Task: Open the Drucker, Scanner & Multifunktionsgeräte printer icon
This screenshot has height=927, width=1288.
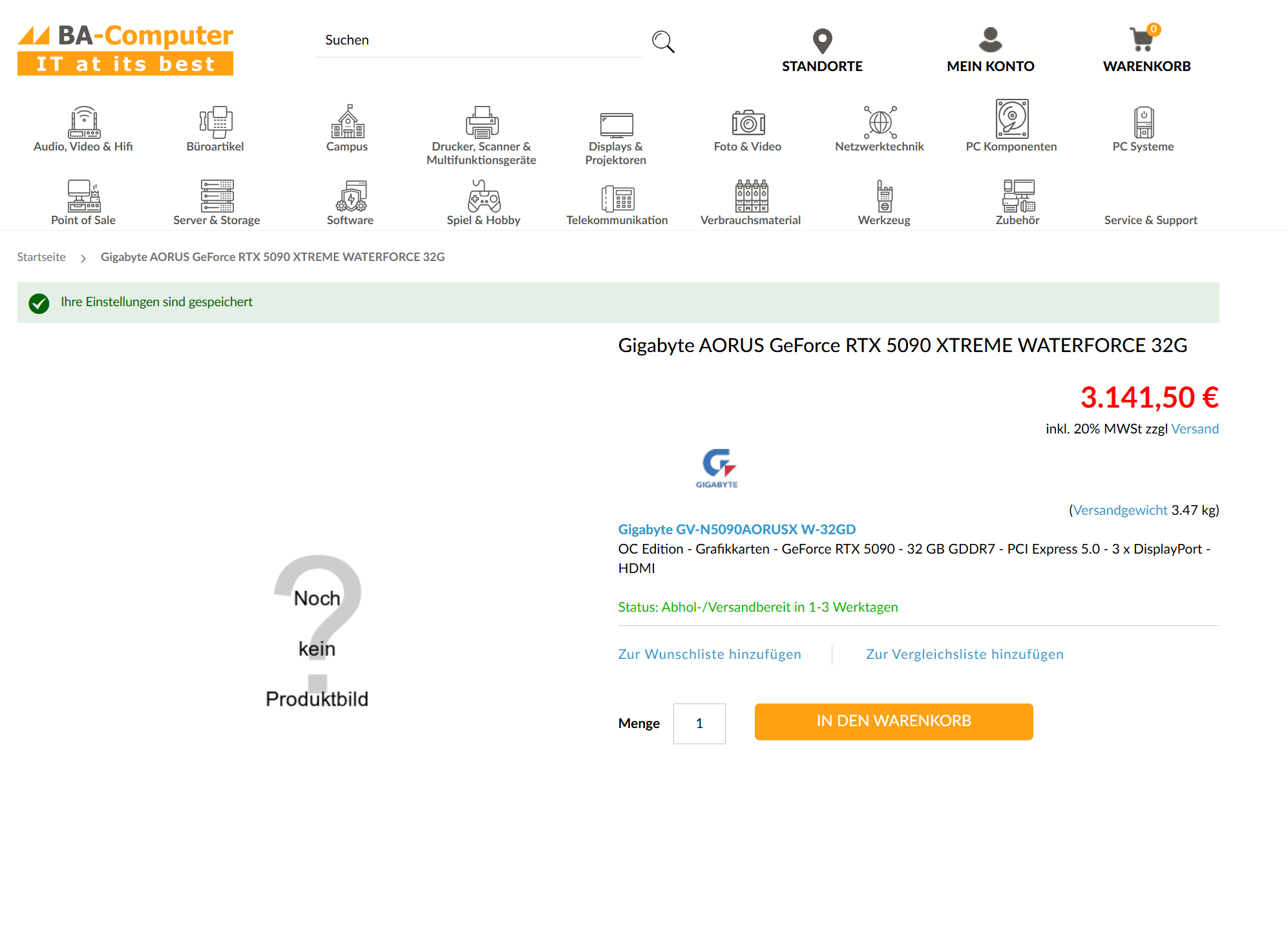Action: point(481,122)
